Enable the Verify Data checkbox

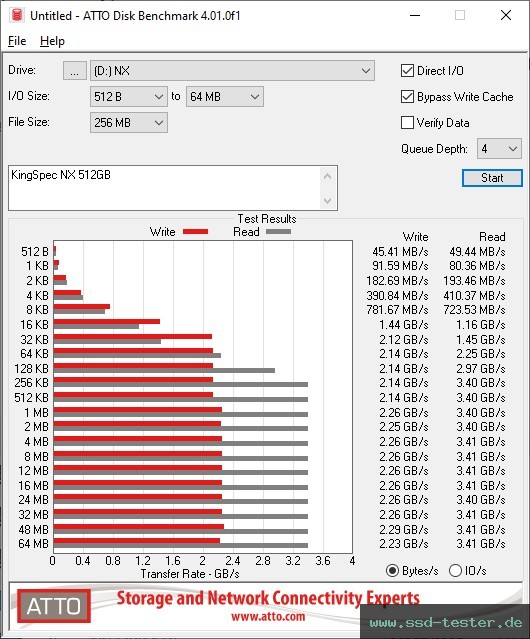[407, 123]
